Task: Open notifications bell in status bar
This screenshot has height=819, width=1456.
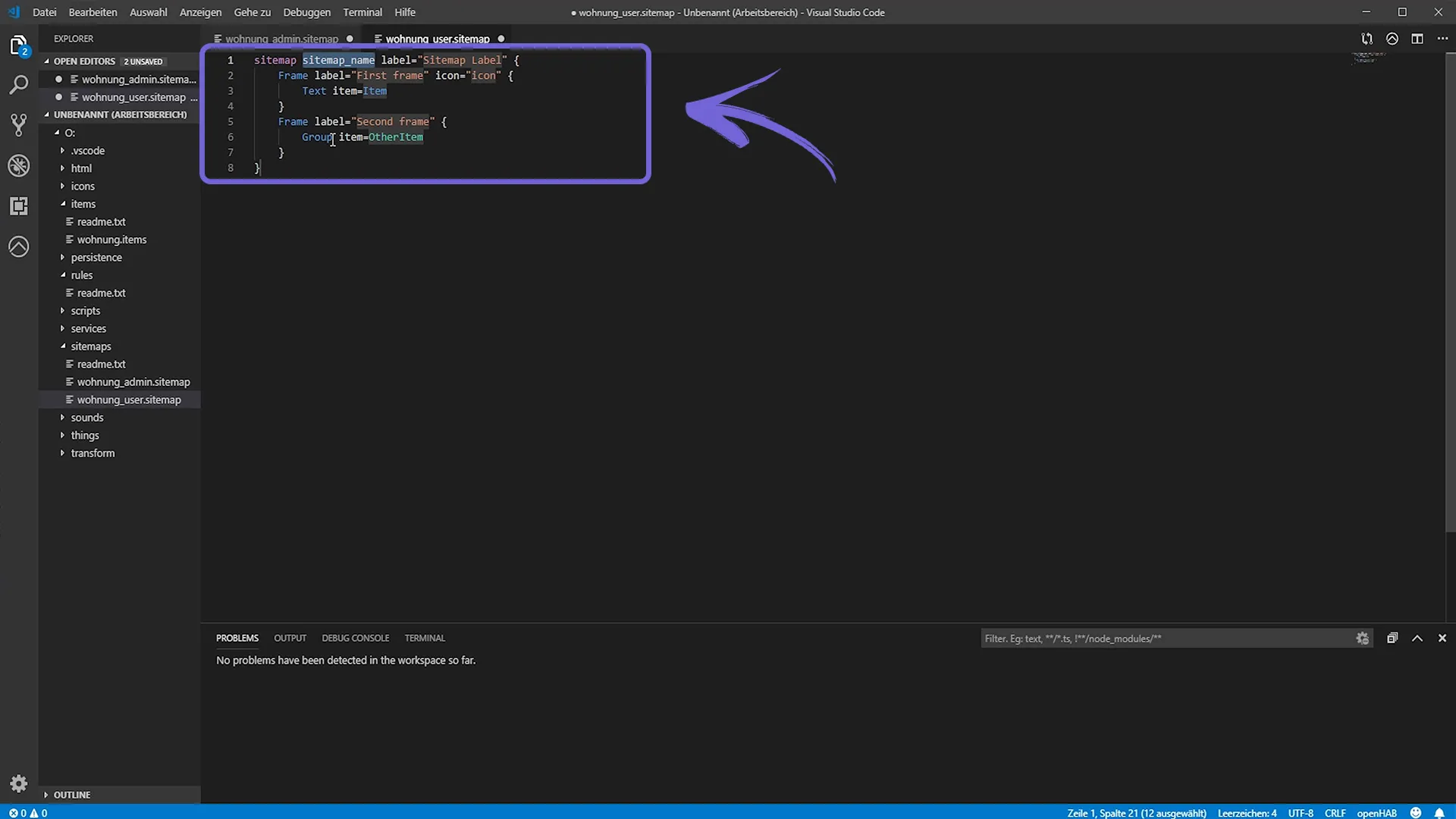Action: (1439, 813)
